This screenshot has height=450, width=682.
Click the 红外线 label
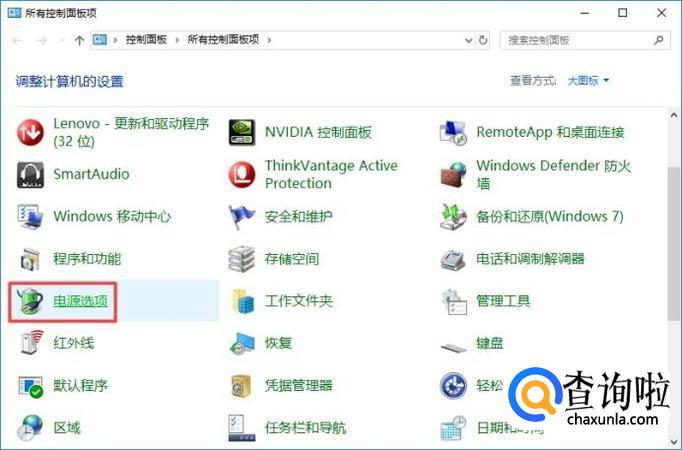[x=74, y=343]
